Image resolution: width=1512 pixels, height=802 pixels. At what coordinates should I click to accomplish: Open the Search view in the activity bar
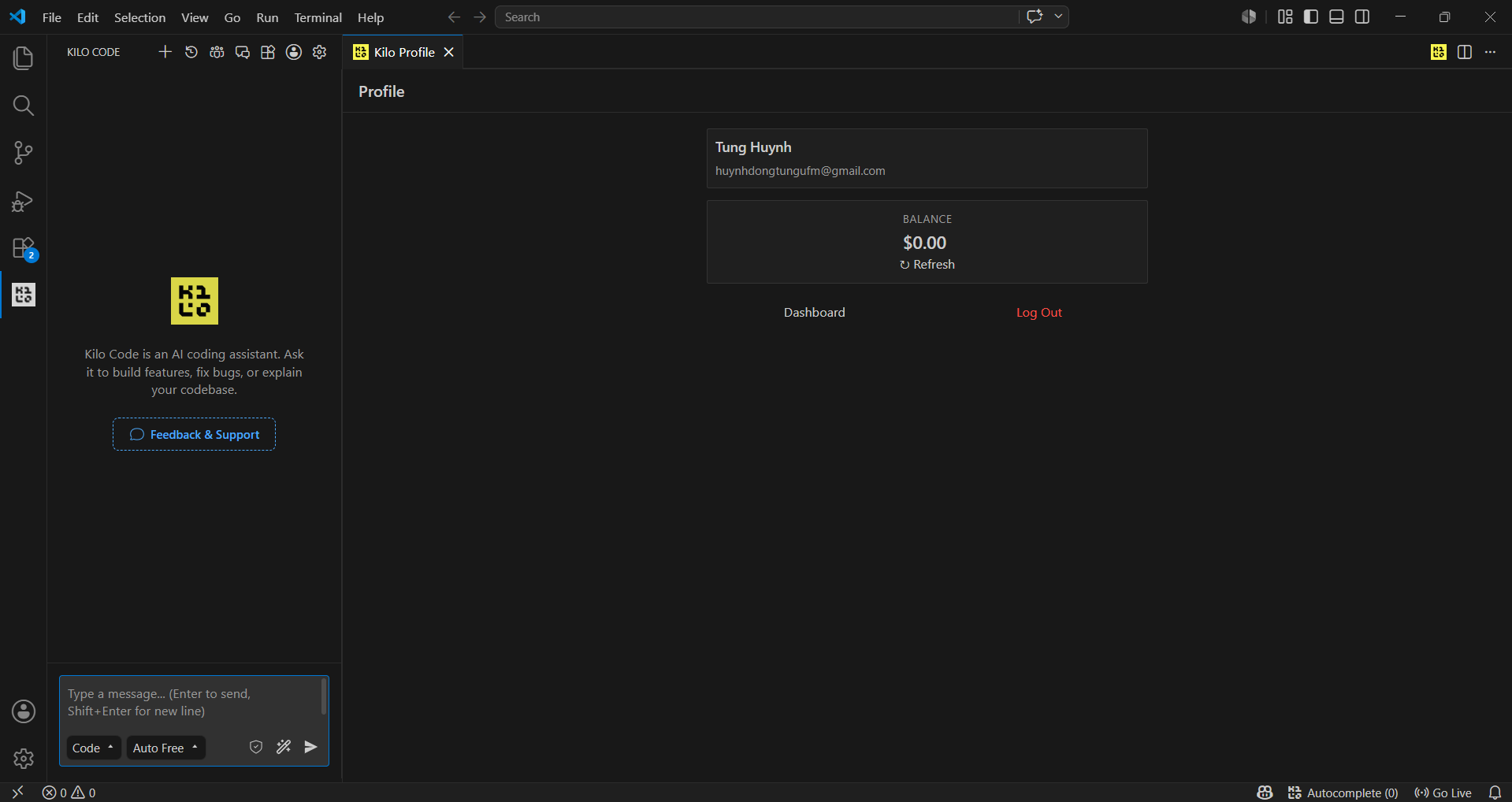pos(24,106)
